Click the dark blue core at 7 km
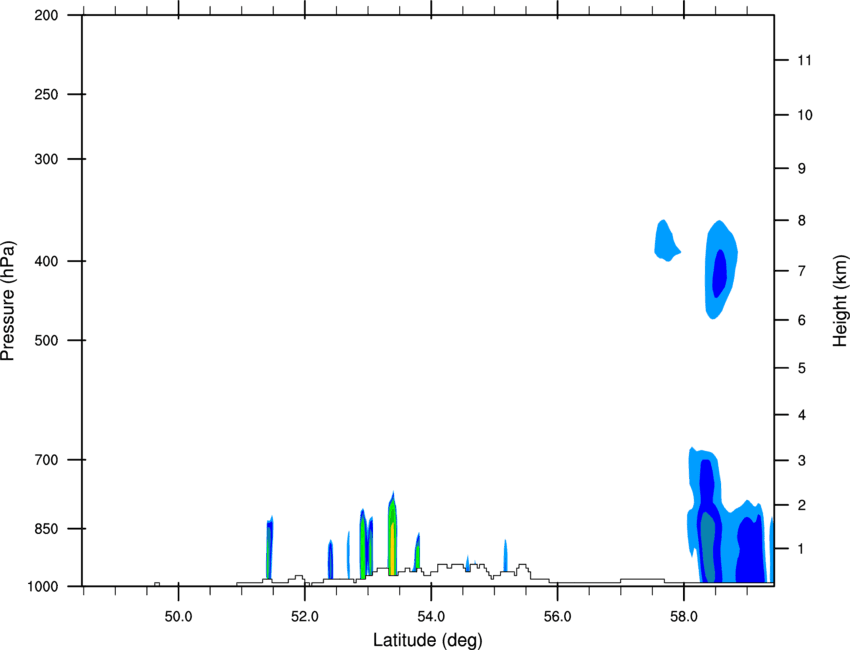Image resolution: width=850 pixels, height=650 pixels. coord(719,273)
